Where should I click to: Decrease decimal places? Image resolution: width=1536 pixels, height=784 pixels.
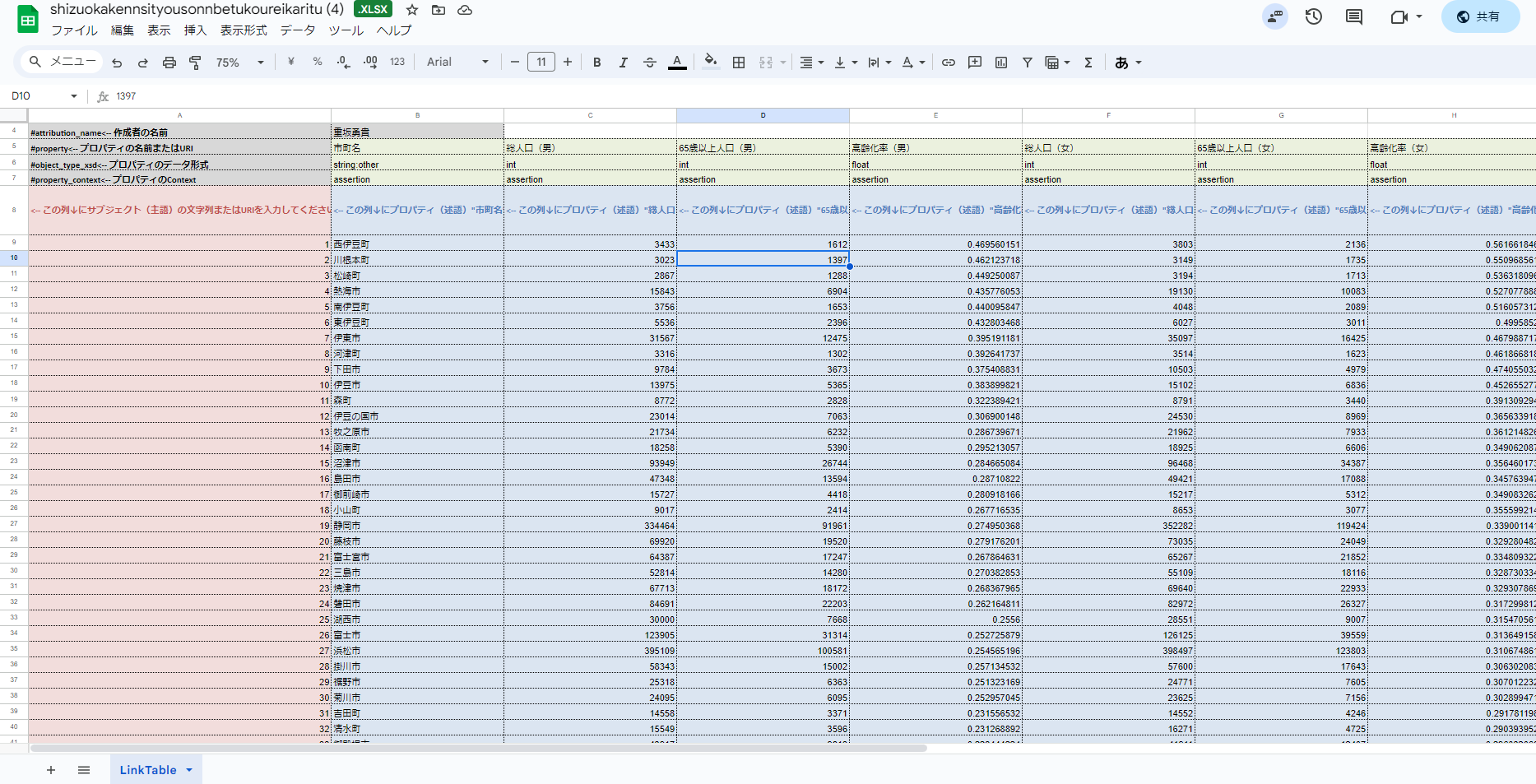pos(344,62)
